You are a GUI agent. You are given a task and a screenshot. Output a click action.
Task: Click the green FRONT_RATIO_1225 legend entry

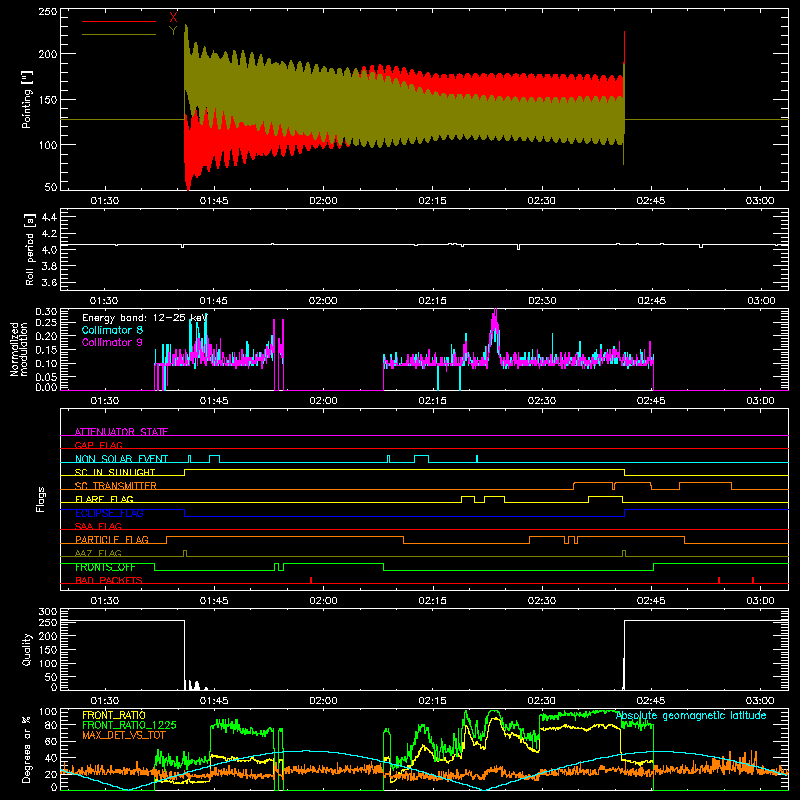tap(129, 725)
